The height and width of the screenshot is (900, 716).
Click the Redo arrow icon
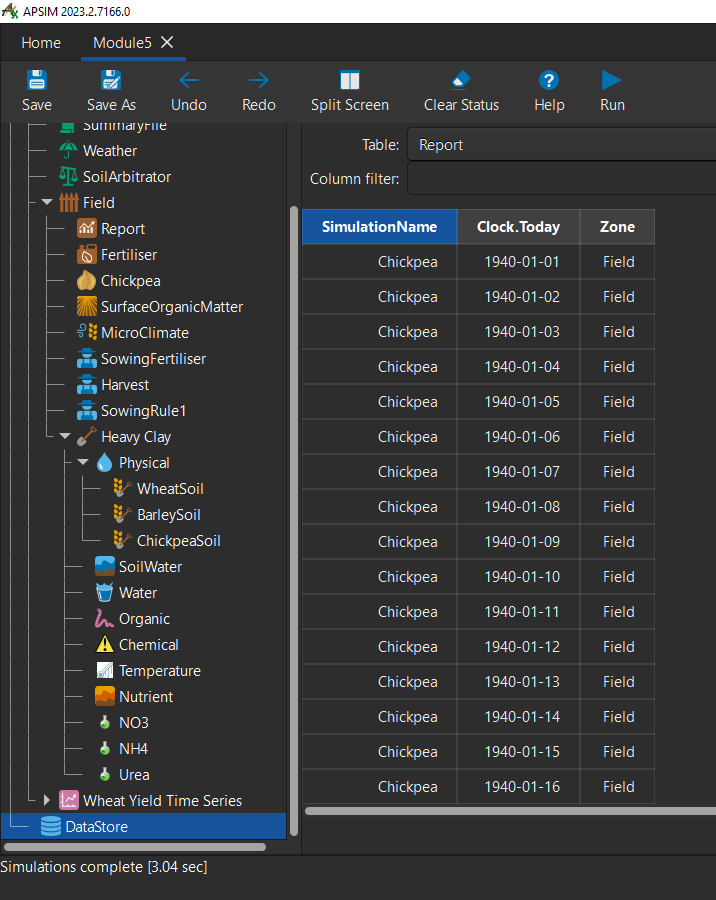[x=259, y=80]
